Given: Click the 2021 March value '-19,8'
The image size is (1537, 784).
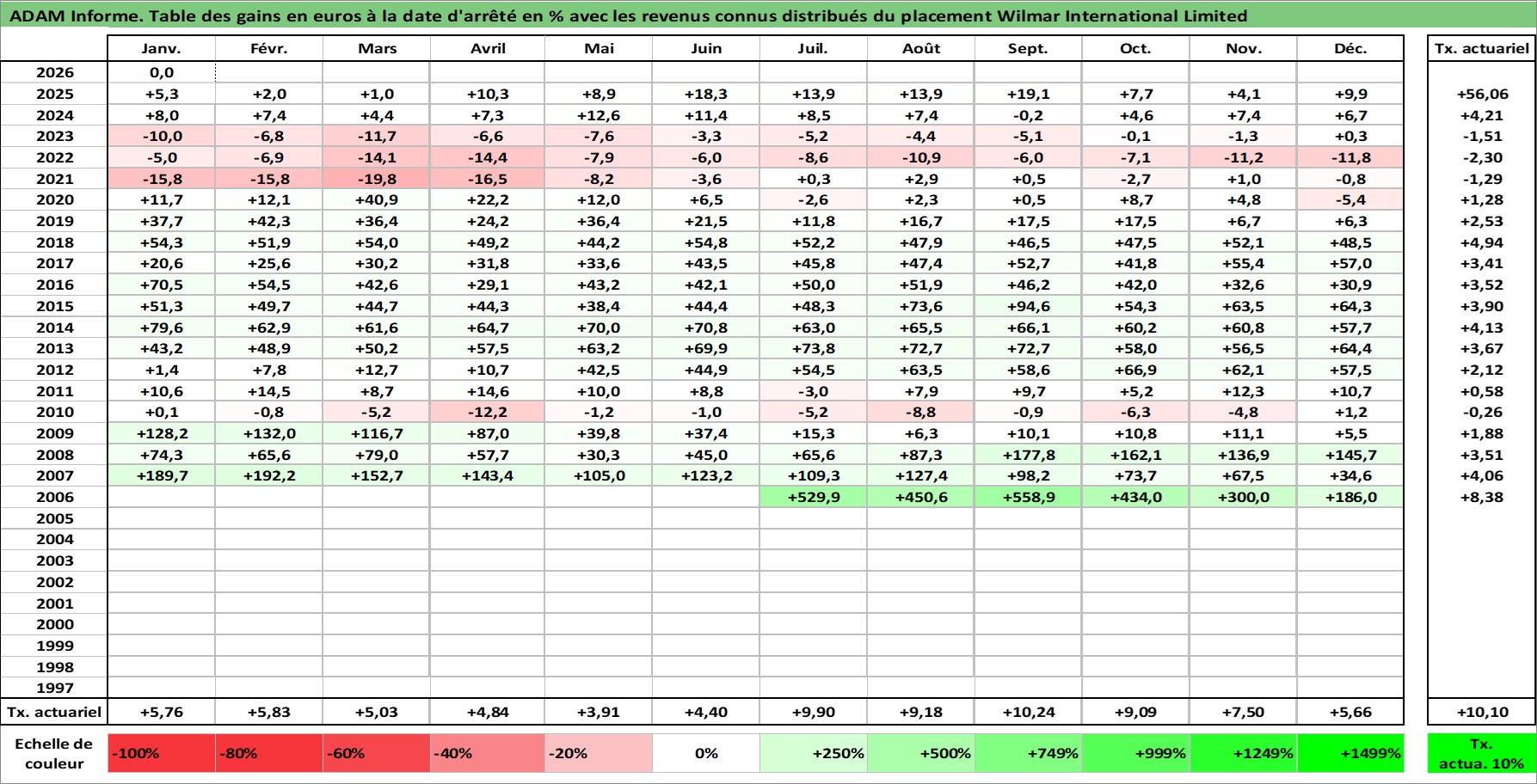Looking at the screenshot, I should (377, 179).
